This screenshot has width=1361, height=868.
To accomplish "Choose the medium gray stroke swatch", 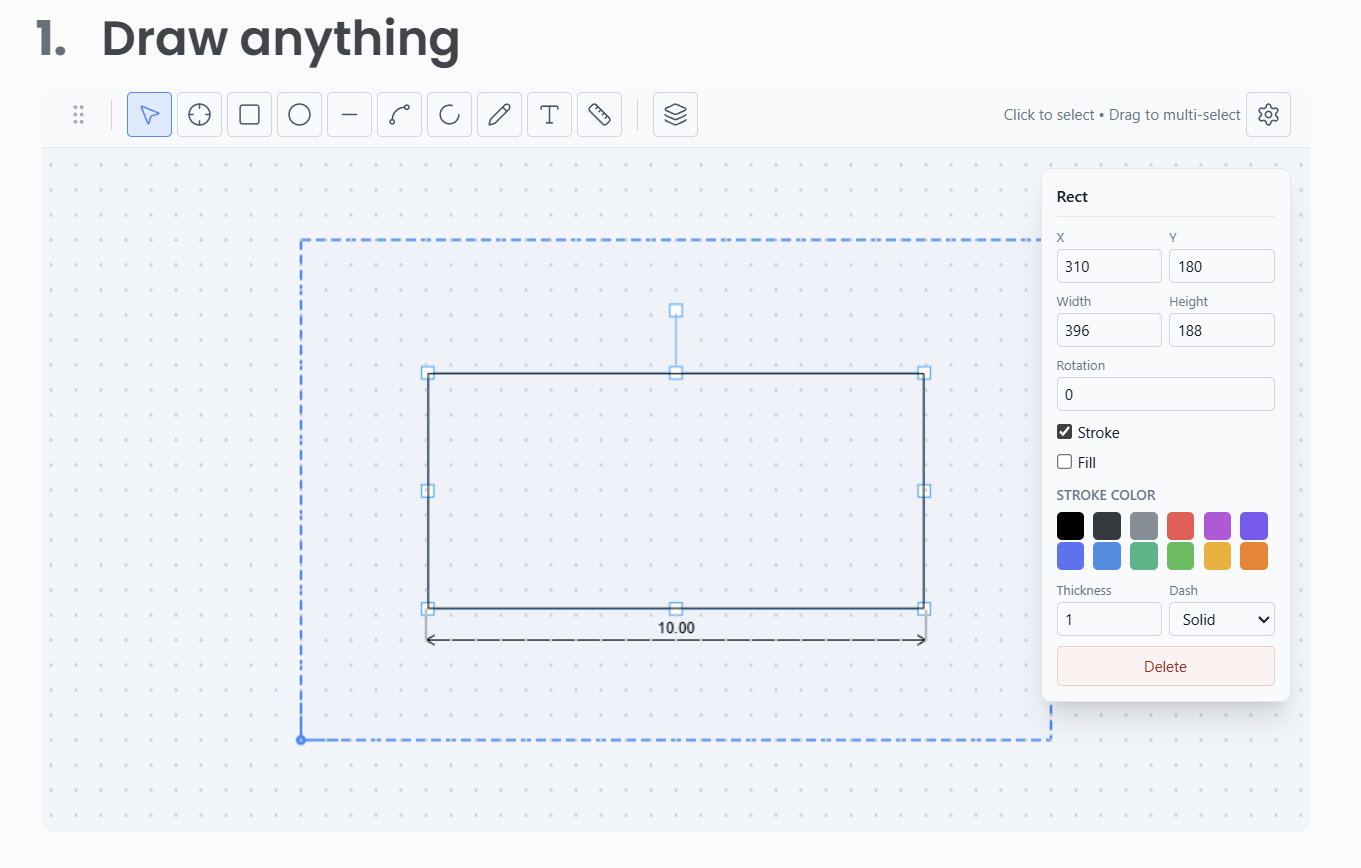I will pos(1144,526).
